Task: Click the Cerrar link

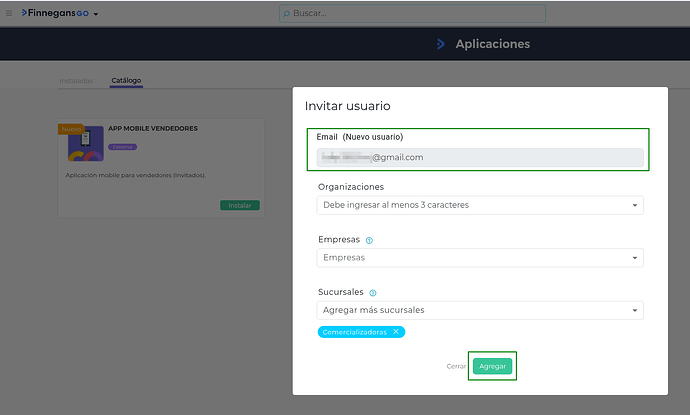Action: point(456,367)
